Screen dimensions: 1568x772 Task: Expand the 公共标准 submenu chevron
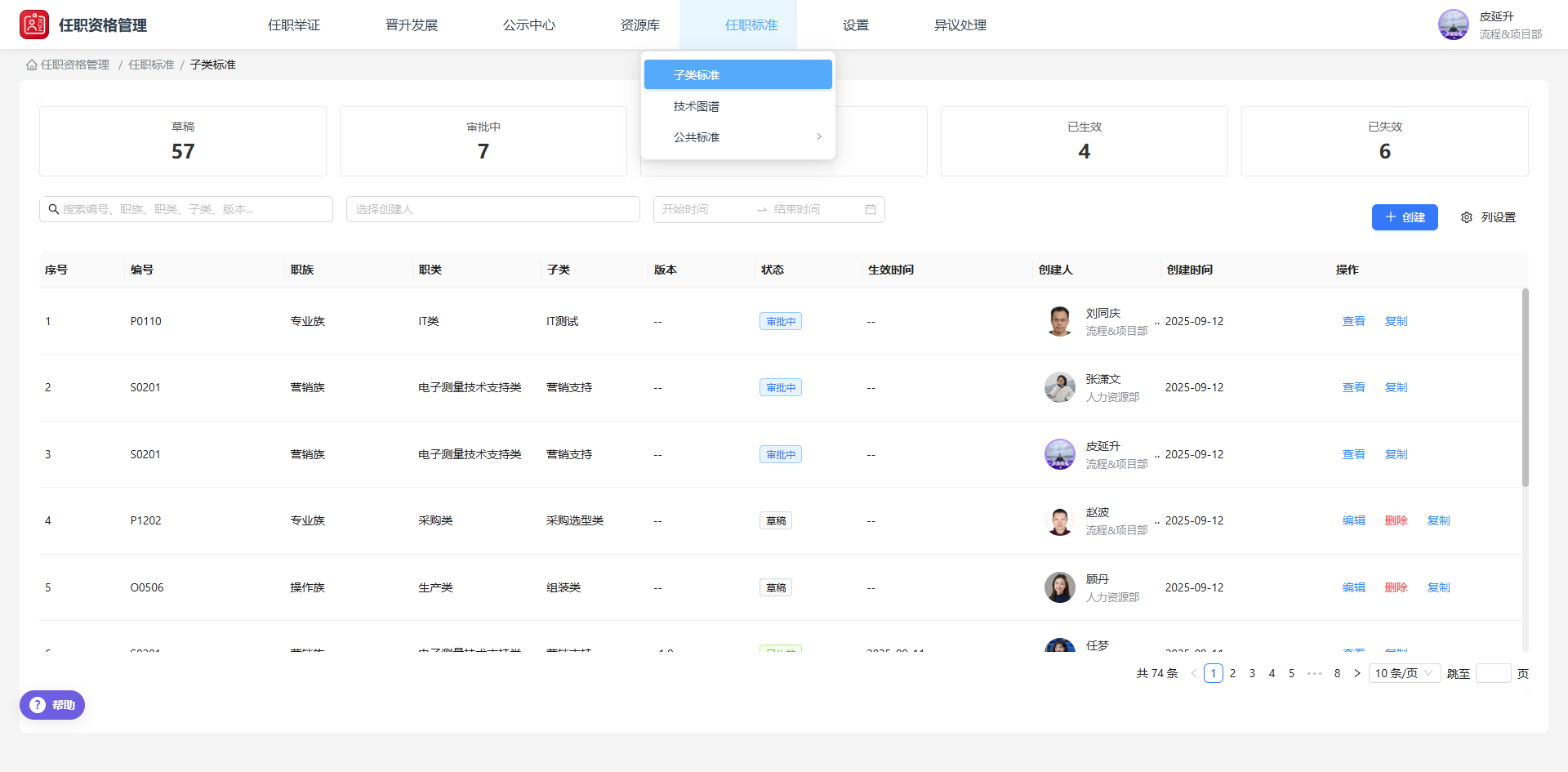pyautogui.click(x=818, y=136)
